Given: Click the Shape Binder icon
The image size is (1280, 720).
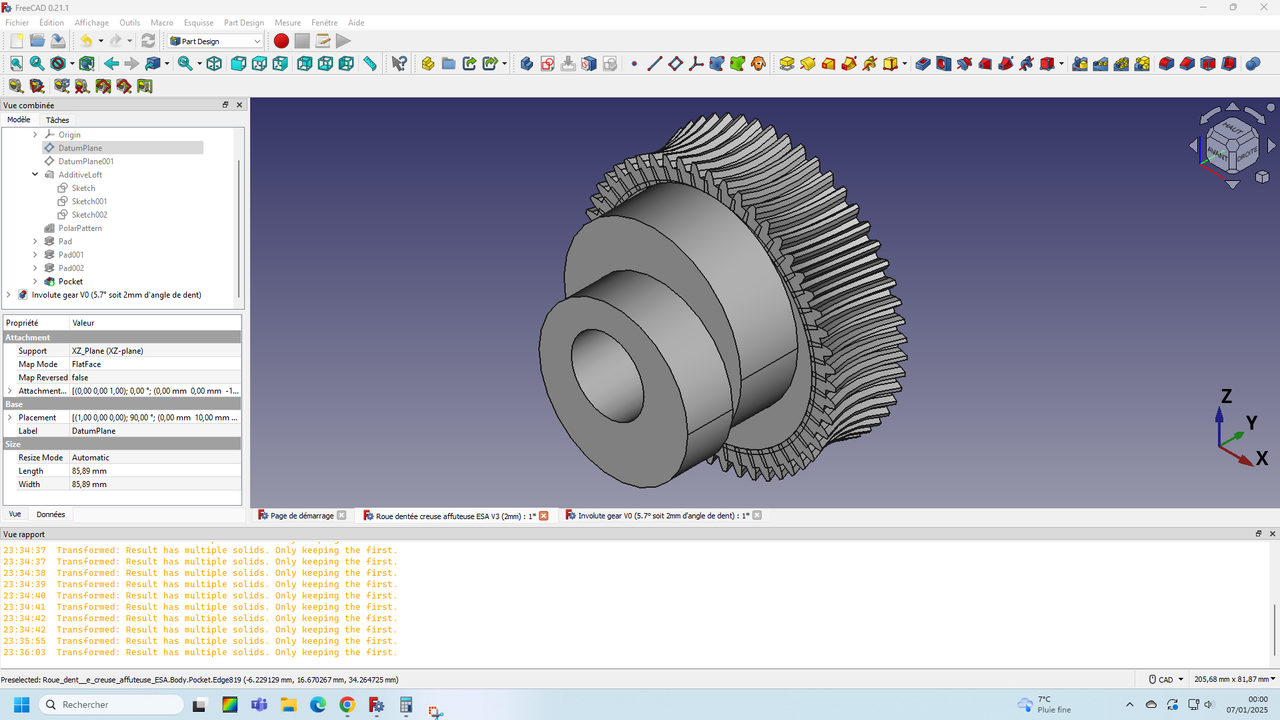Looking at the screenshot, I should [x=717, y=64].
